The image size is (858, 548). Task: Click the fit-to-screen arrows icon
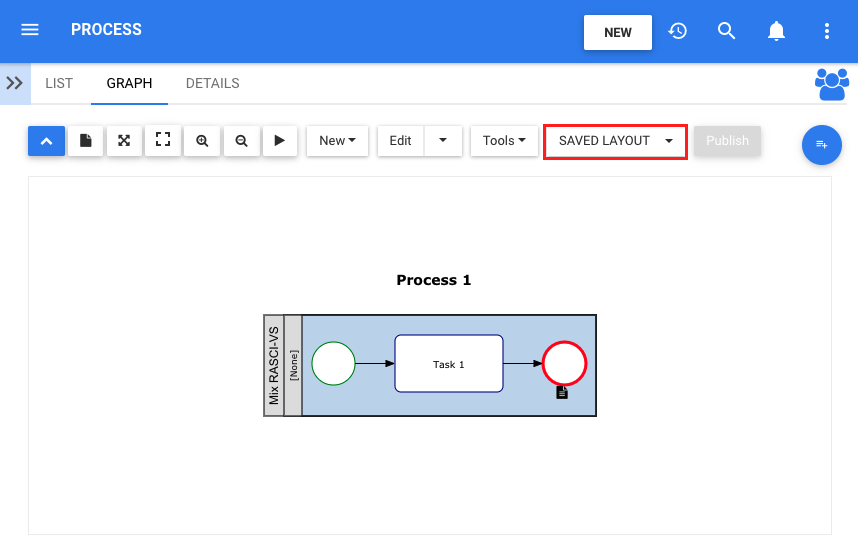[124, 141]
